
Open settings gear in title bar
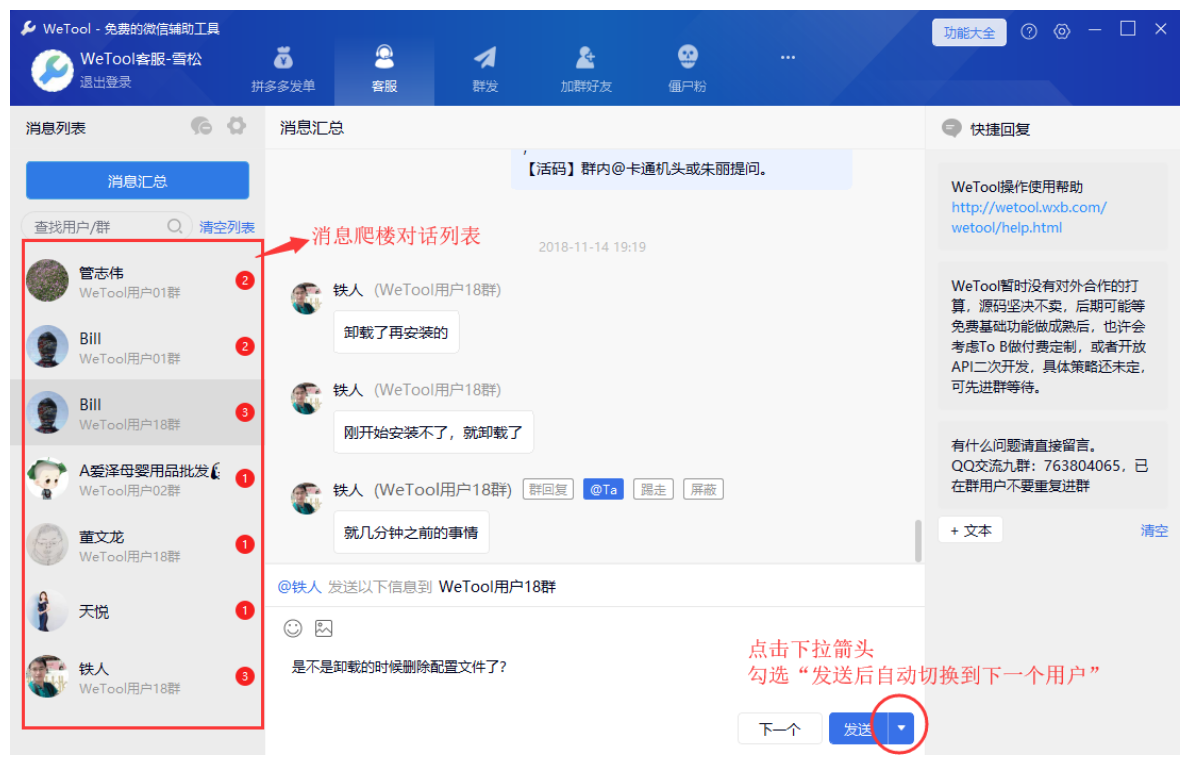click(1062, 32)
